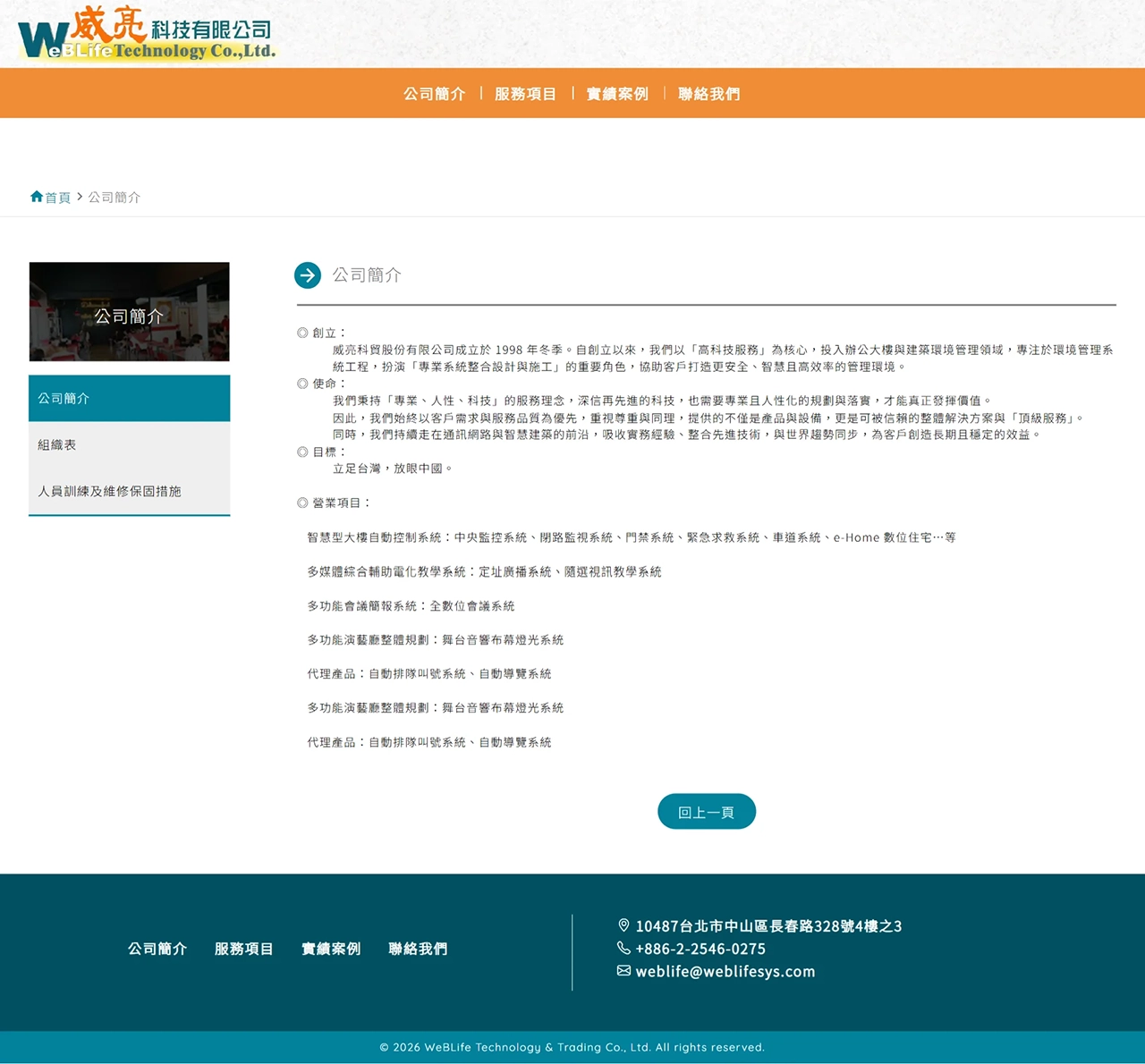
Task: Go to 首頁 breadcrumb link
Action: click(x=58, y=198)
